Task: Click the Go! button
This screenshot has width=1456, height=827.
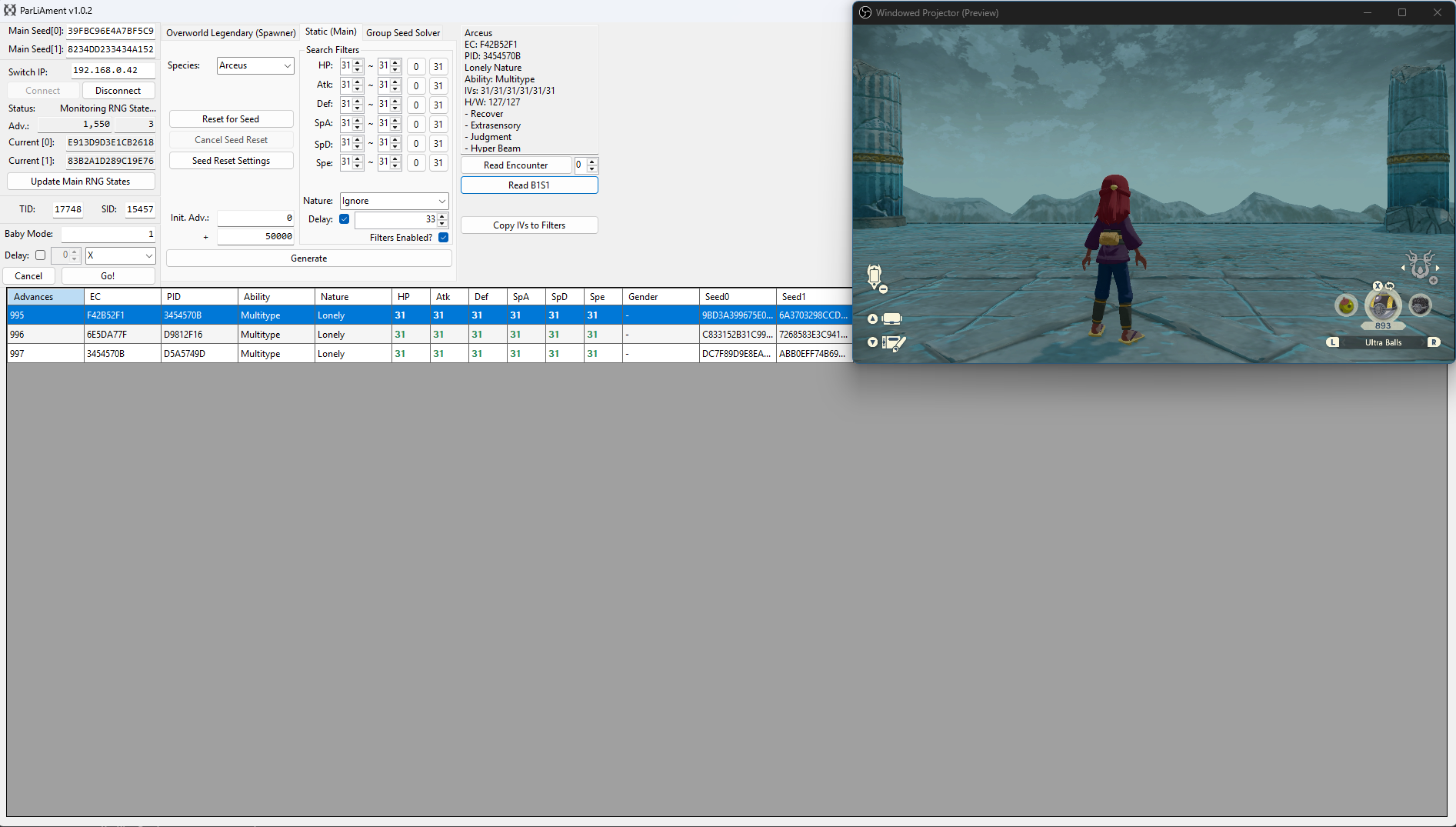Action: click(108, 276)
